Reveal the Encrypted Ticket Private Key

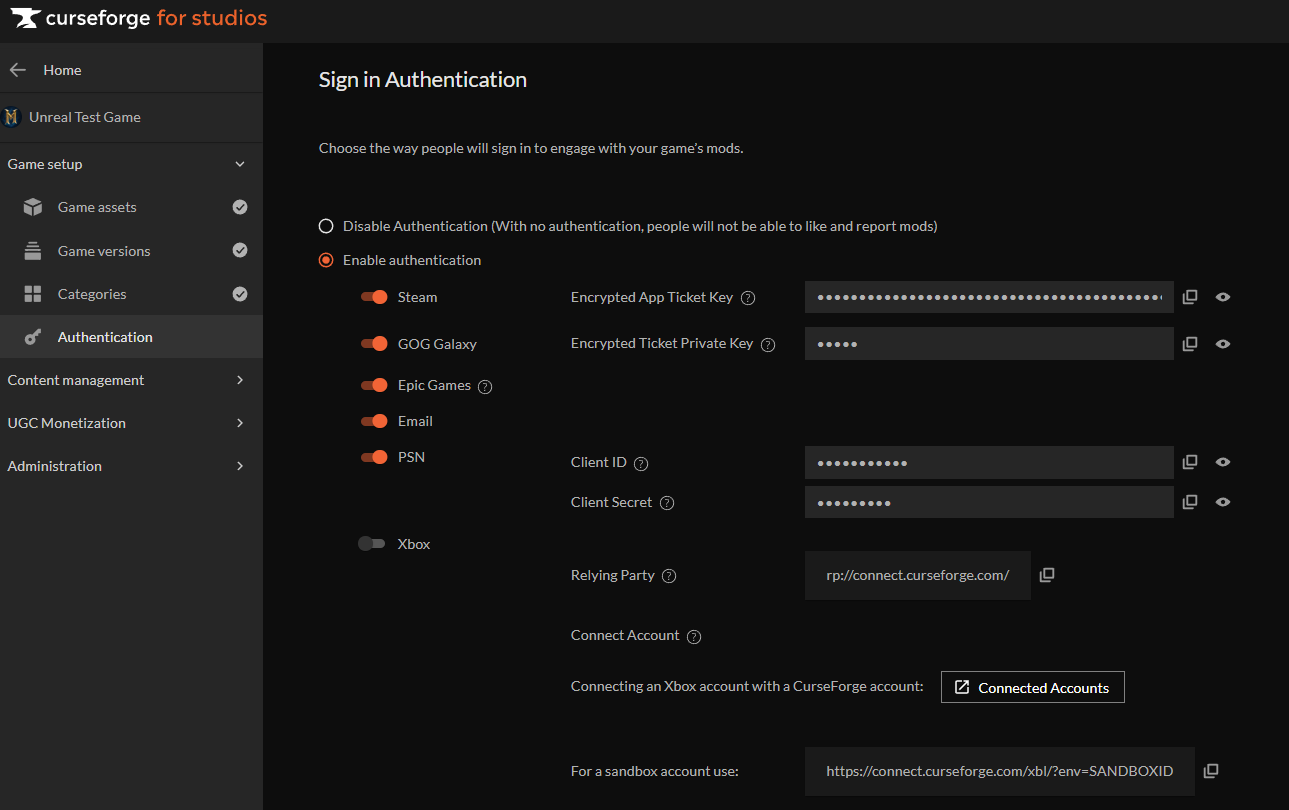[1223, 344]
